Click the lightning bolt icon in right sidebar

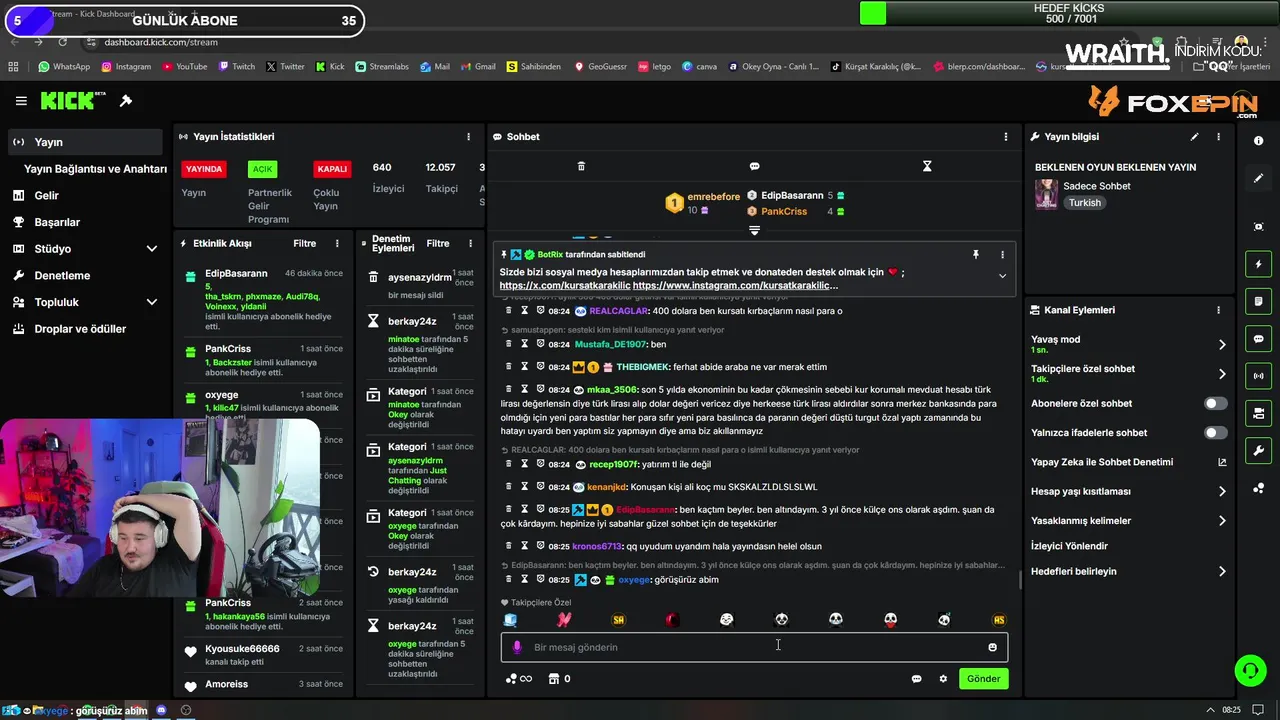click(1258, 264)
